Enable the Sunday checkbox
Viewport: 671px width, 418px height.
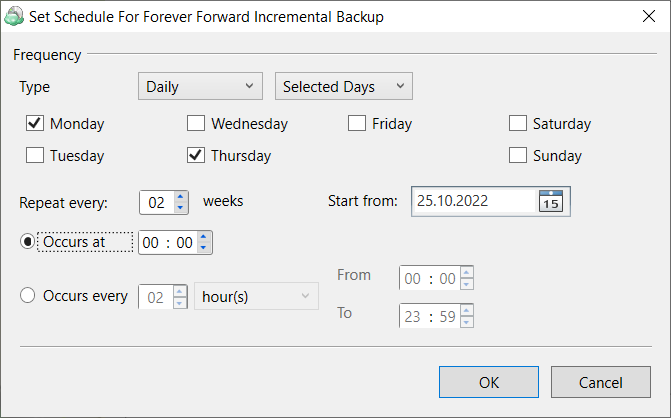tap(518, 155)
